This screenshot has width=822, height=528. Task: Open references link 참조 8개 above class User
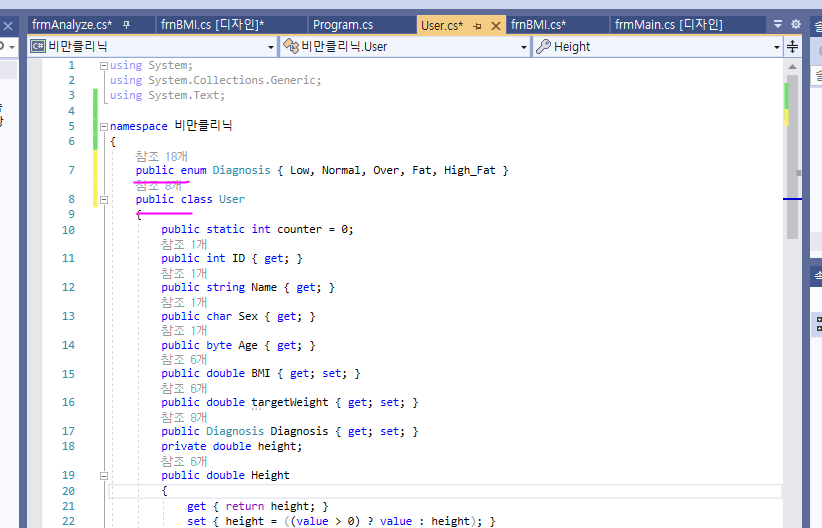coord(159,185)
